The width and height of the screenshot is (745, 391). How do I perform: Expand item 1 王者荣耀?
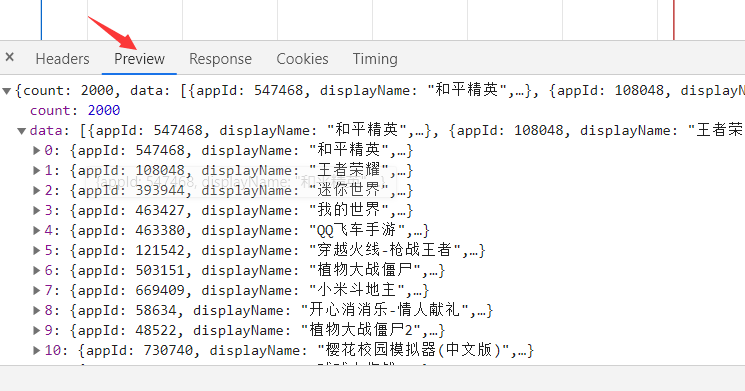pos(36,171)
